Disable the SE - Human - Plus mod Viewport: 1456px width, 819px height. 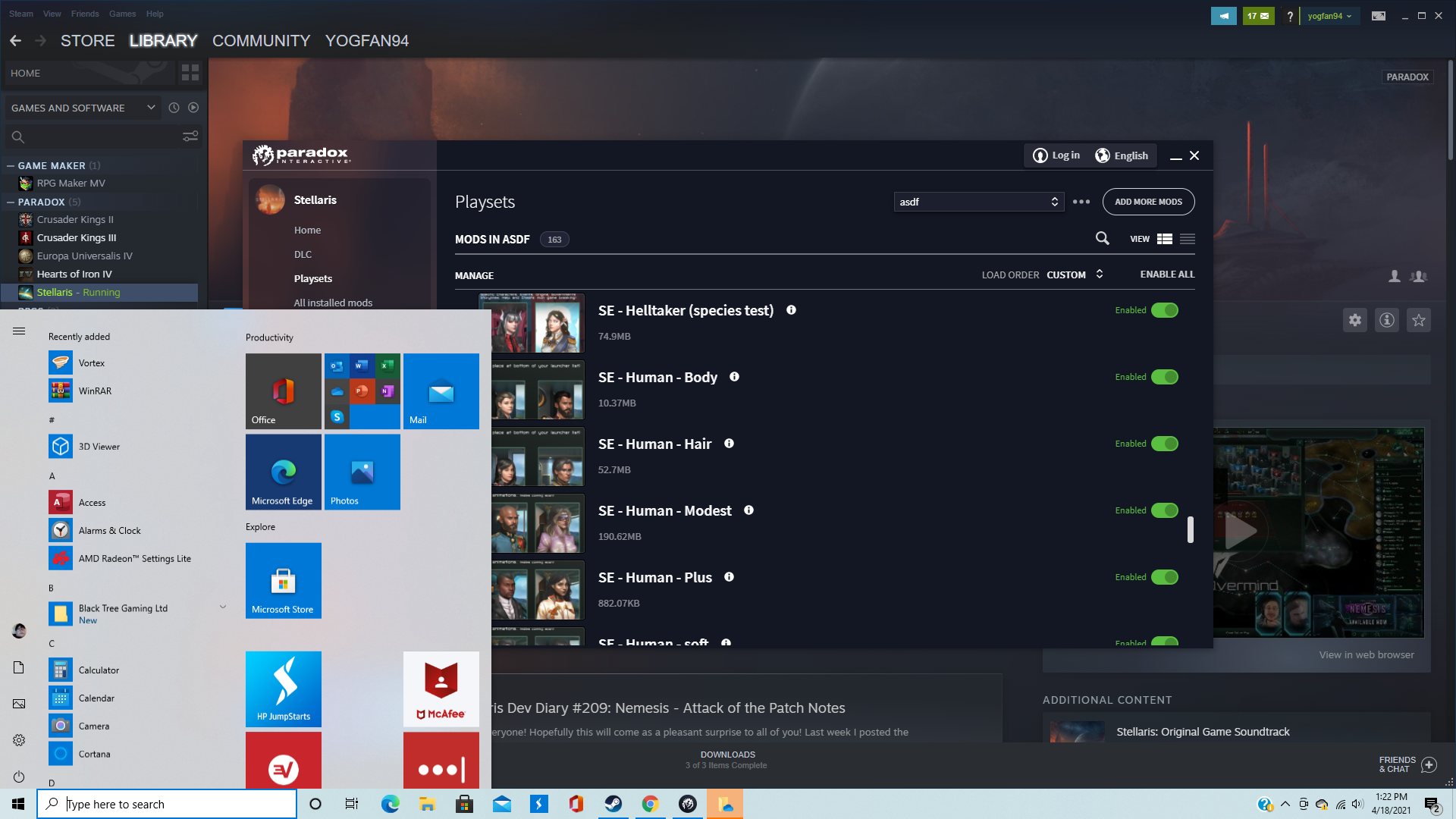tap(1165, 577)
